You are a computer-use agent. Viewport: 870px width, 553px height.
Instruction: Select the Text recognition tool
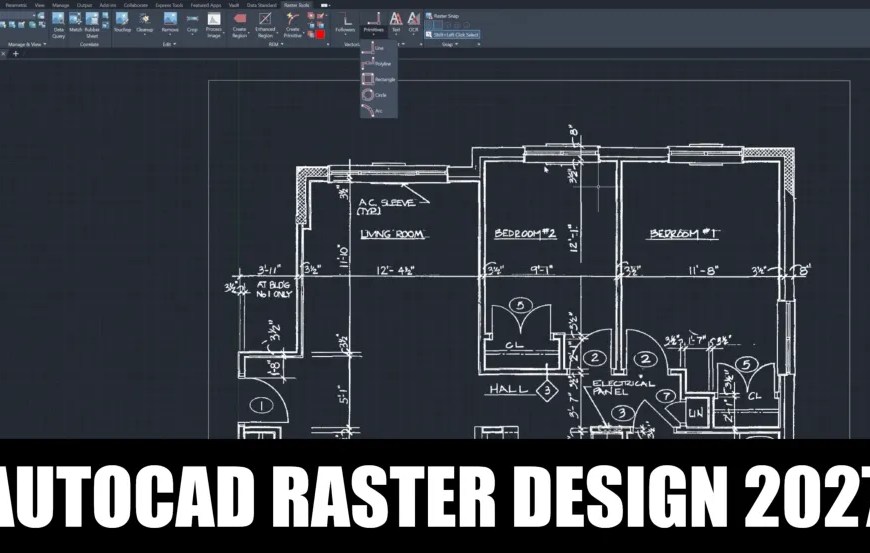tap(396, 22)
